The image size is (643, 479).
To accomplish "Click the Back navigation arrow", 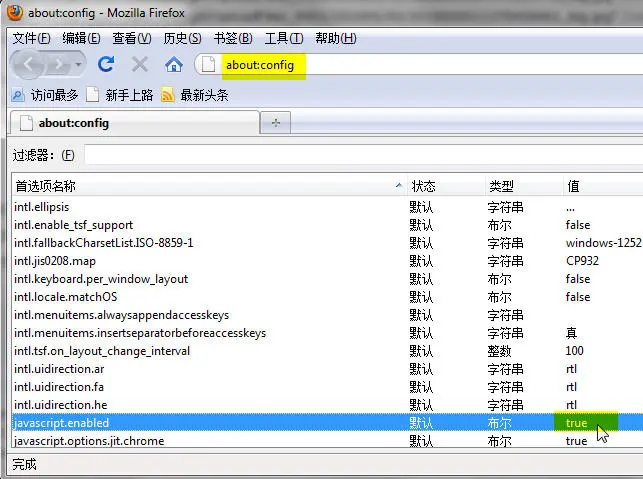I will pos(28,64).
